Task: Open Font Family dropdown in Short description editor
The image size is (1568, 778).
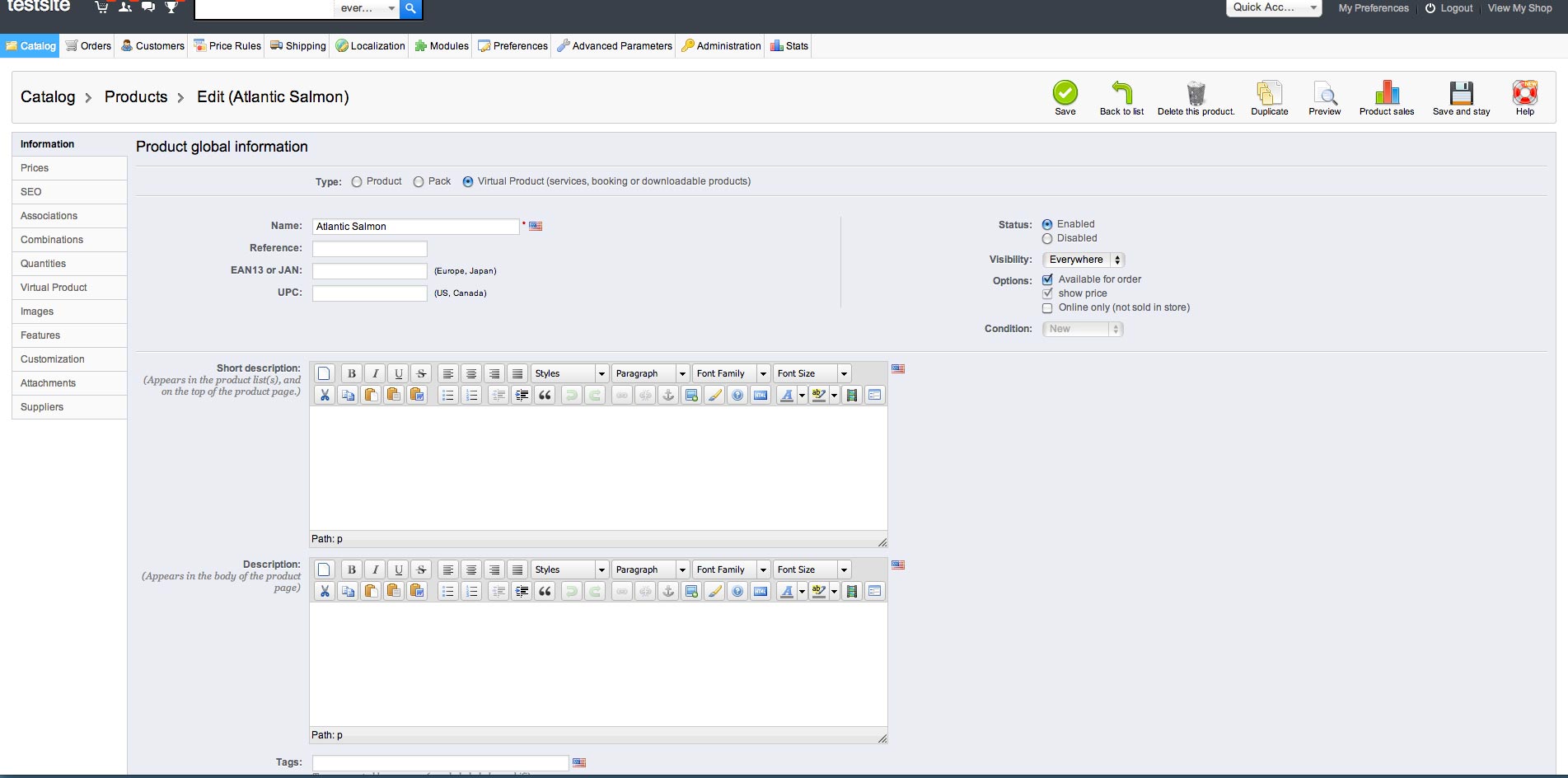Action: point(731,373)
